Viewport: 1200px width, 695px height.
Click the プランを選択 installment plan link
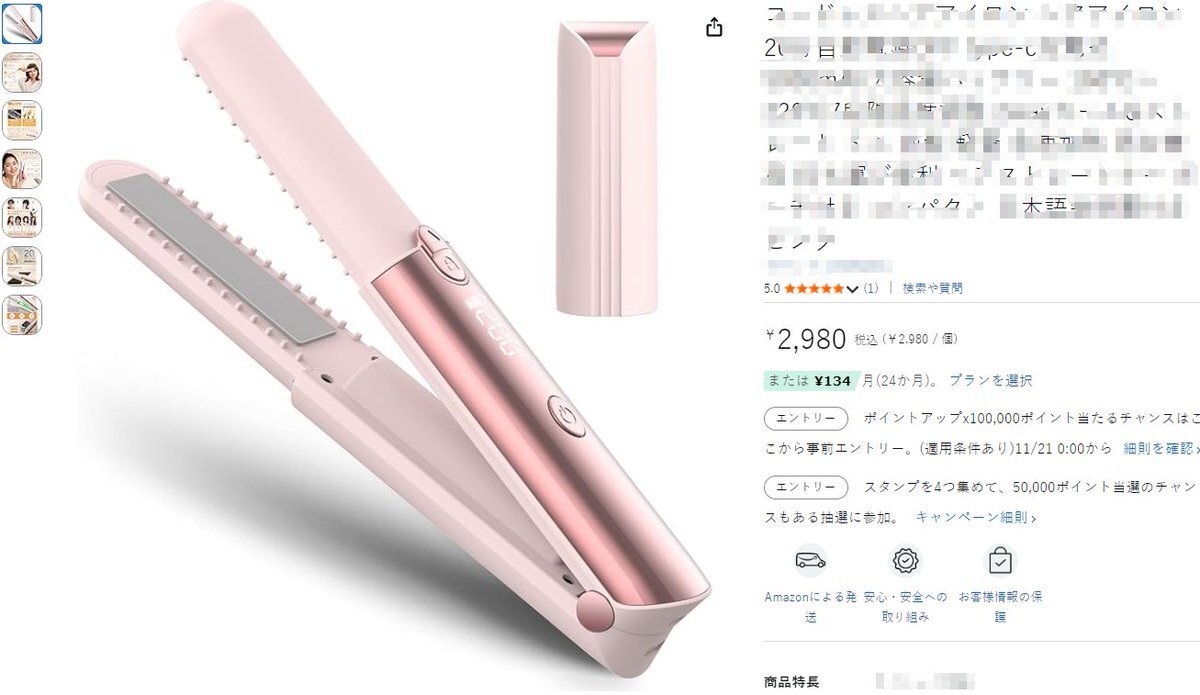[x=990, y=380]
